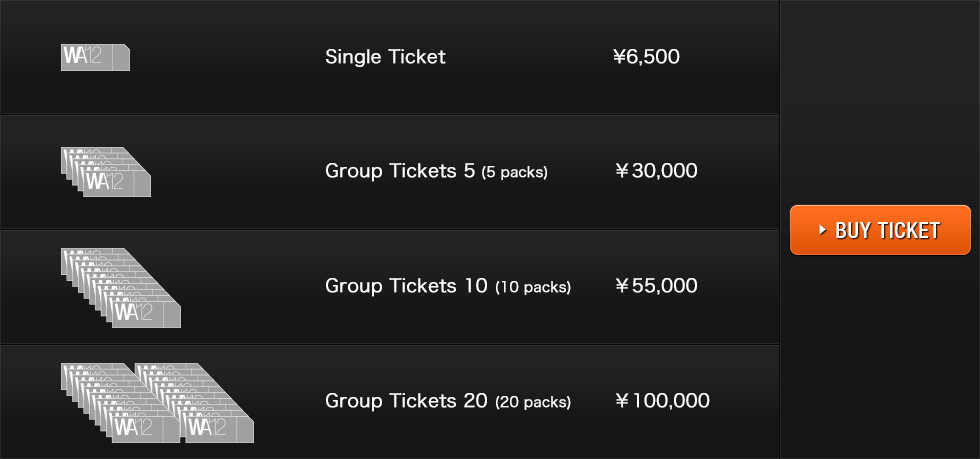Click the ¥100,000 price
This screenshot has height=459, width=980.
click(x=662, y=401)
